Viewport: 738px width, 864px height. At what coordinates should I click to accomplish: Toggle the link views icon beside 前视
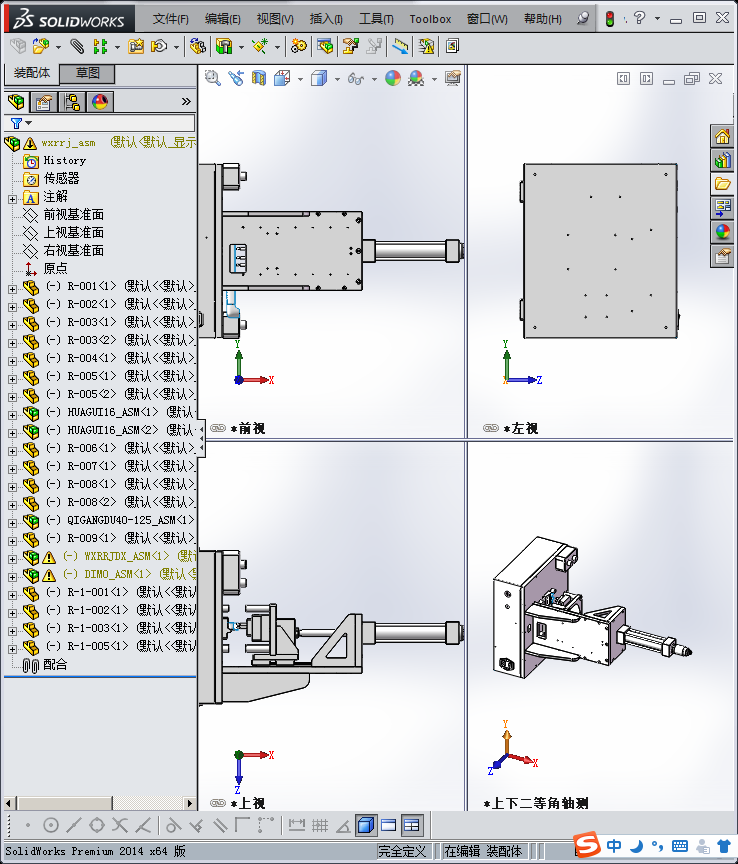(x=218, y=428)
